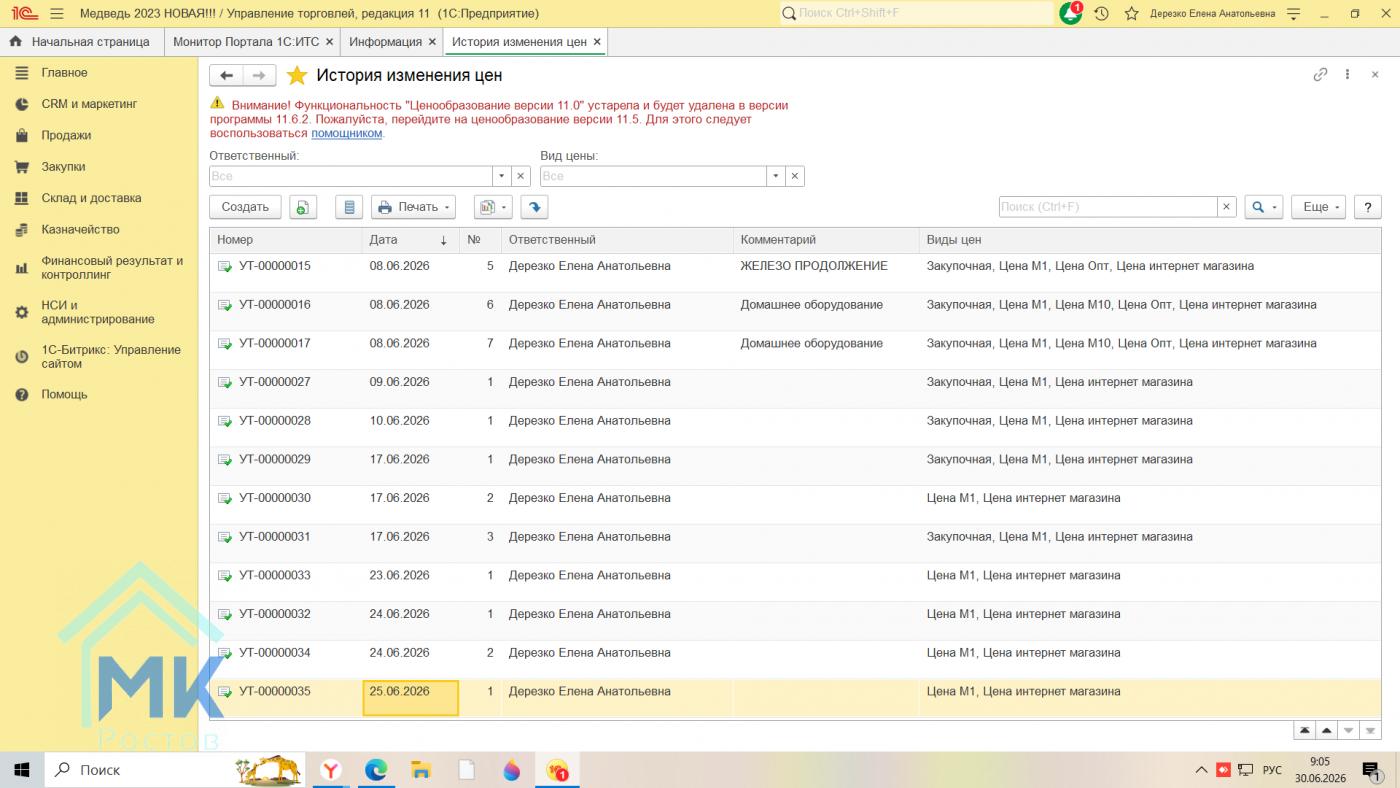Screen dimensions: 1400x788
Task: Open the Еще menu
Action: [1319, 207]
